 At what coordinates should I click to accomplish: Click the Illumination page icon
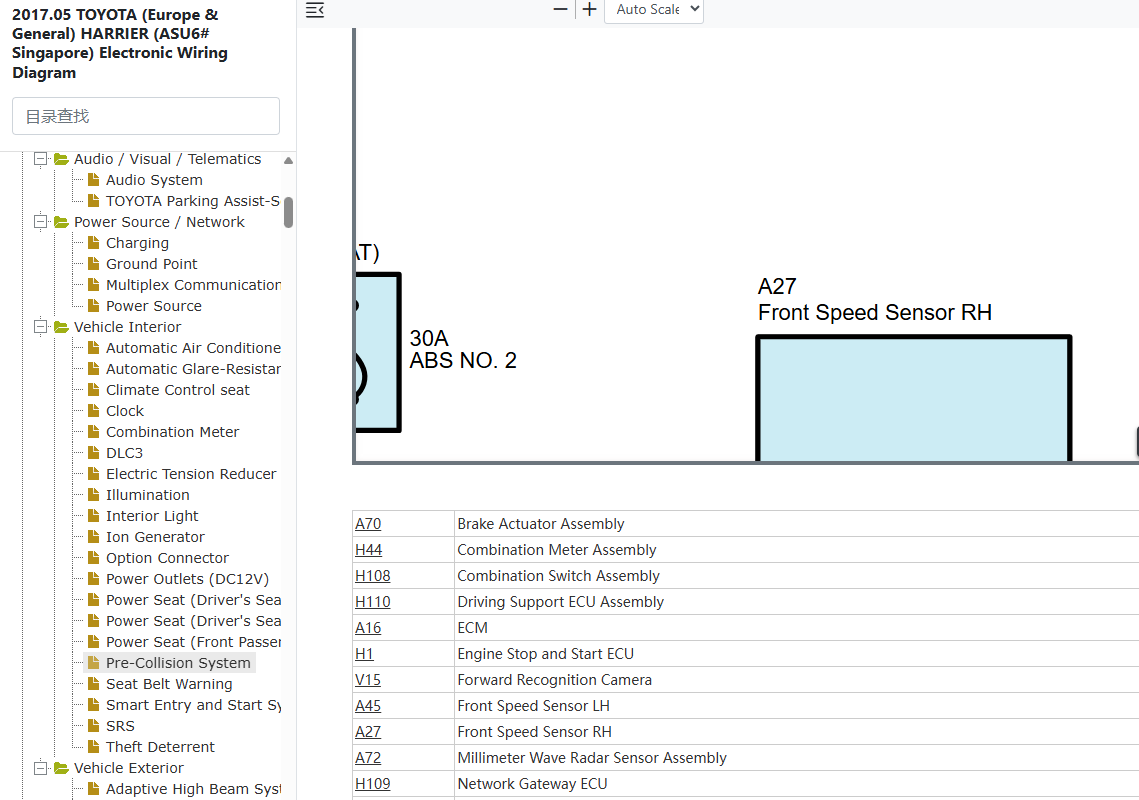94,494
